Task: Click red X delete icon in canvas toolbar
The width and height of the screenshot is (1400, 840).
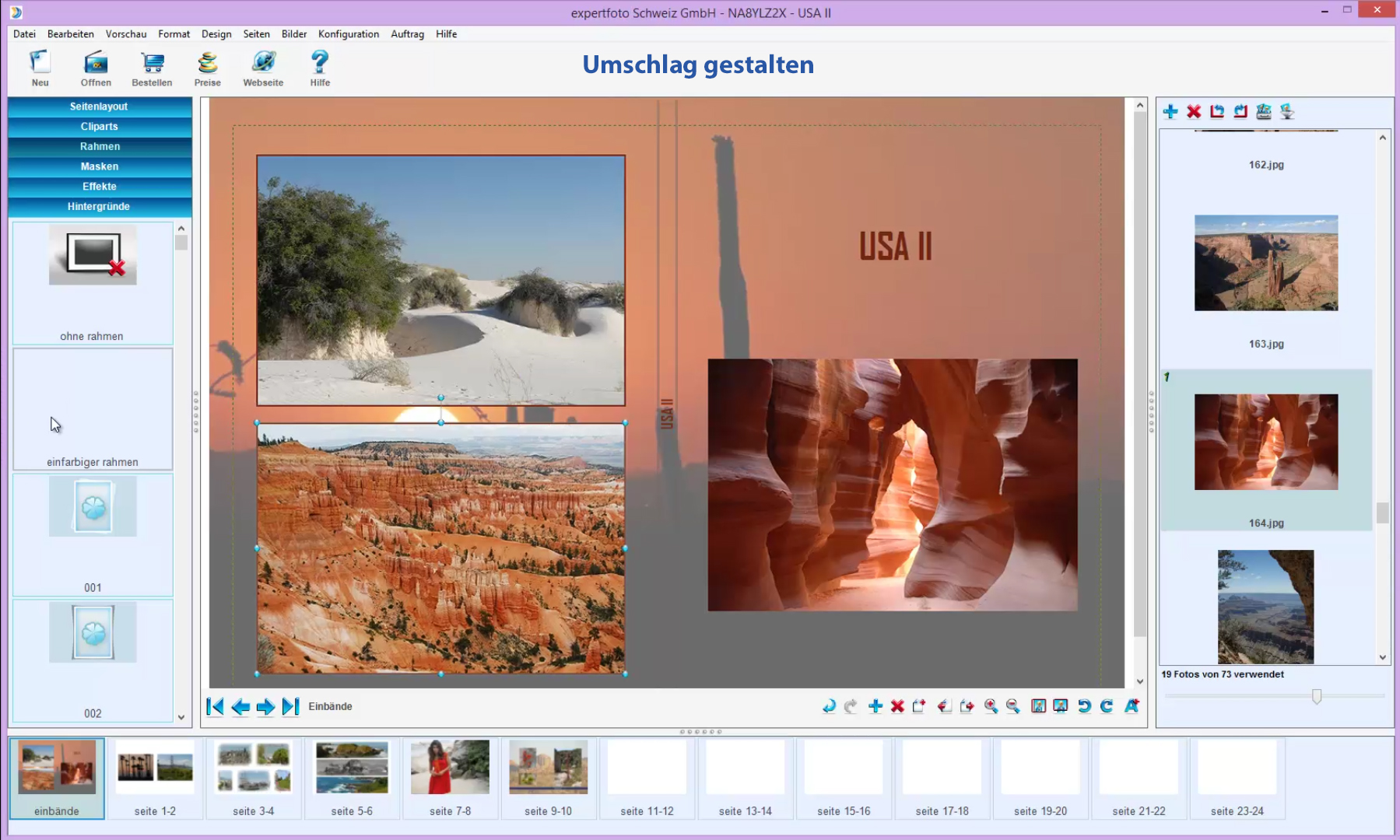Action: tap(897, 705)
